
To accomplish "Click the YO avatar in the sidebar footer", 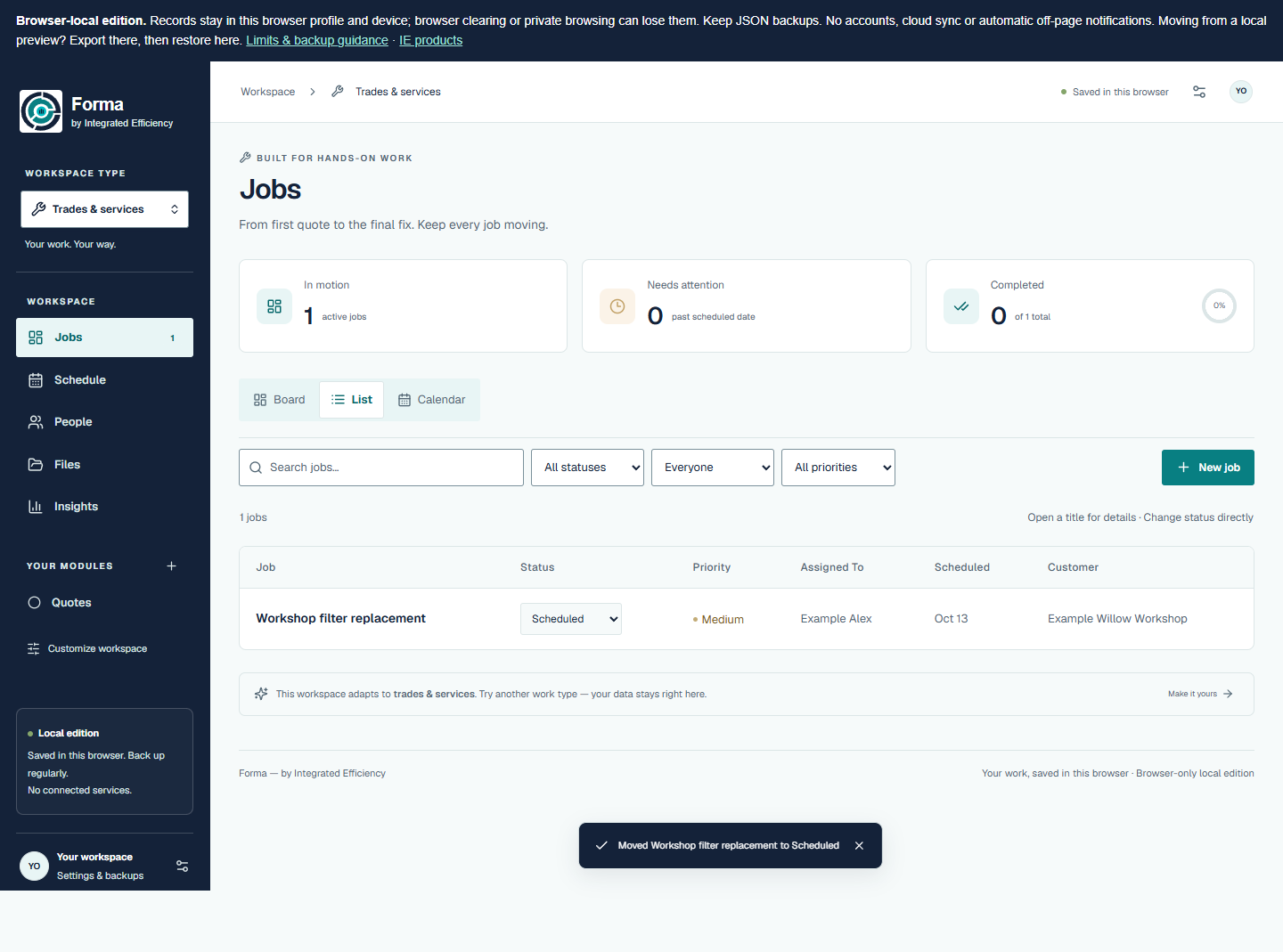I will (x=34, y=867).
